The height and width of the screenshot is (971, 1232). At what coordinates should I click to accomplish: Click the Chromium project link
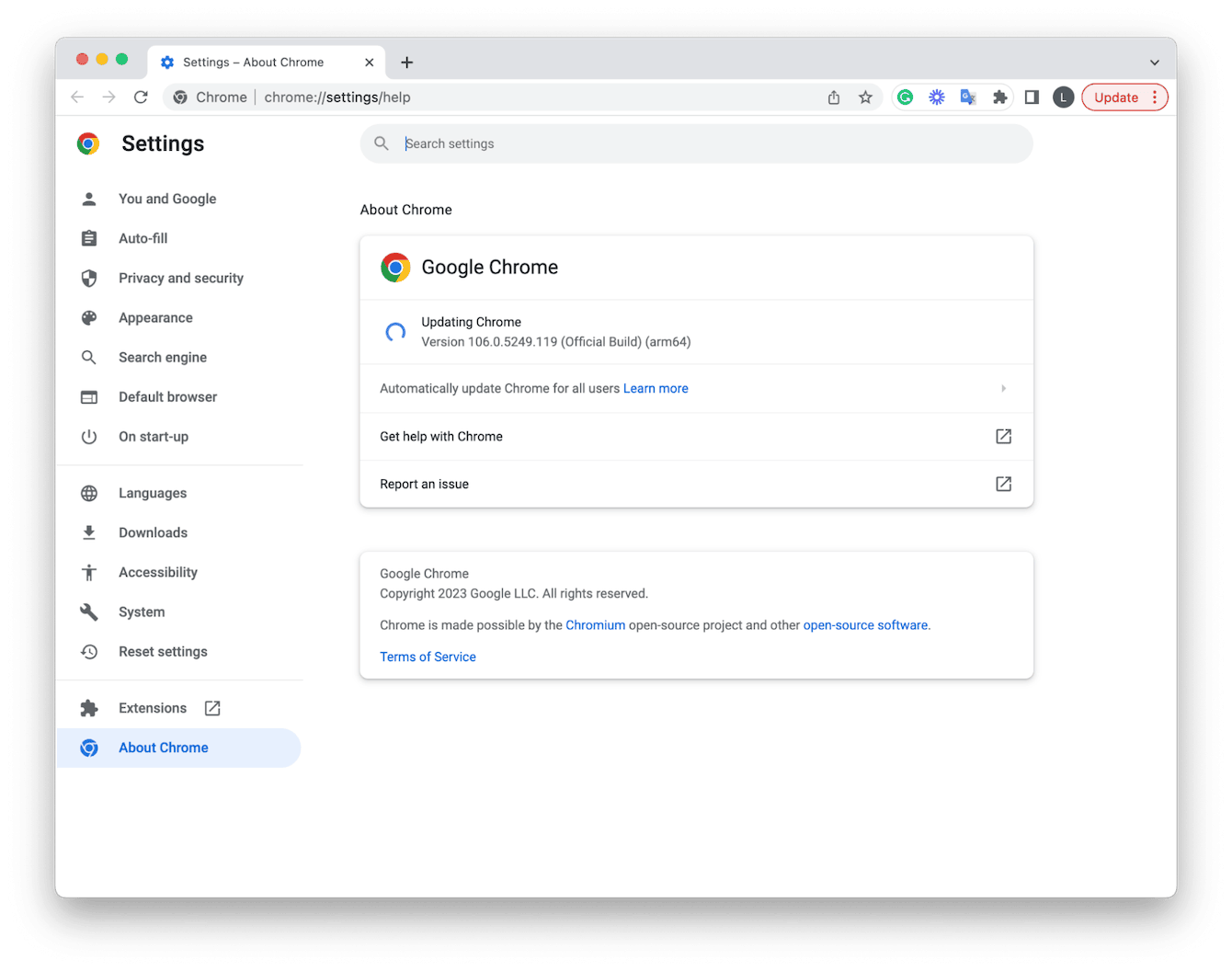(x=595, y=625)
